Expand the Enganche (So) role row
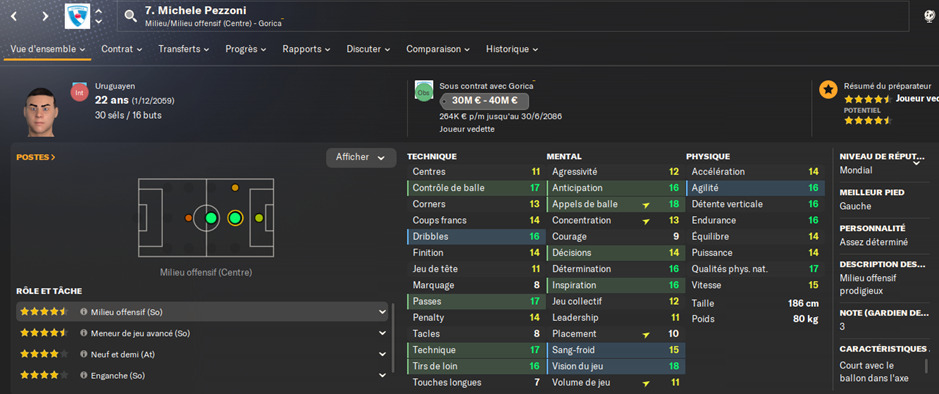 [x=202, y=375]
